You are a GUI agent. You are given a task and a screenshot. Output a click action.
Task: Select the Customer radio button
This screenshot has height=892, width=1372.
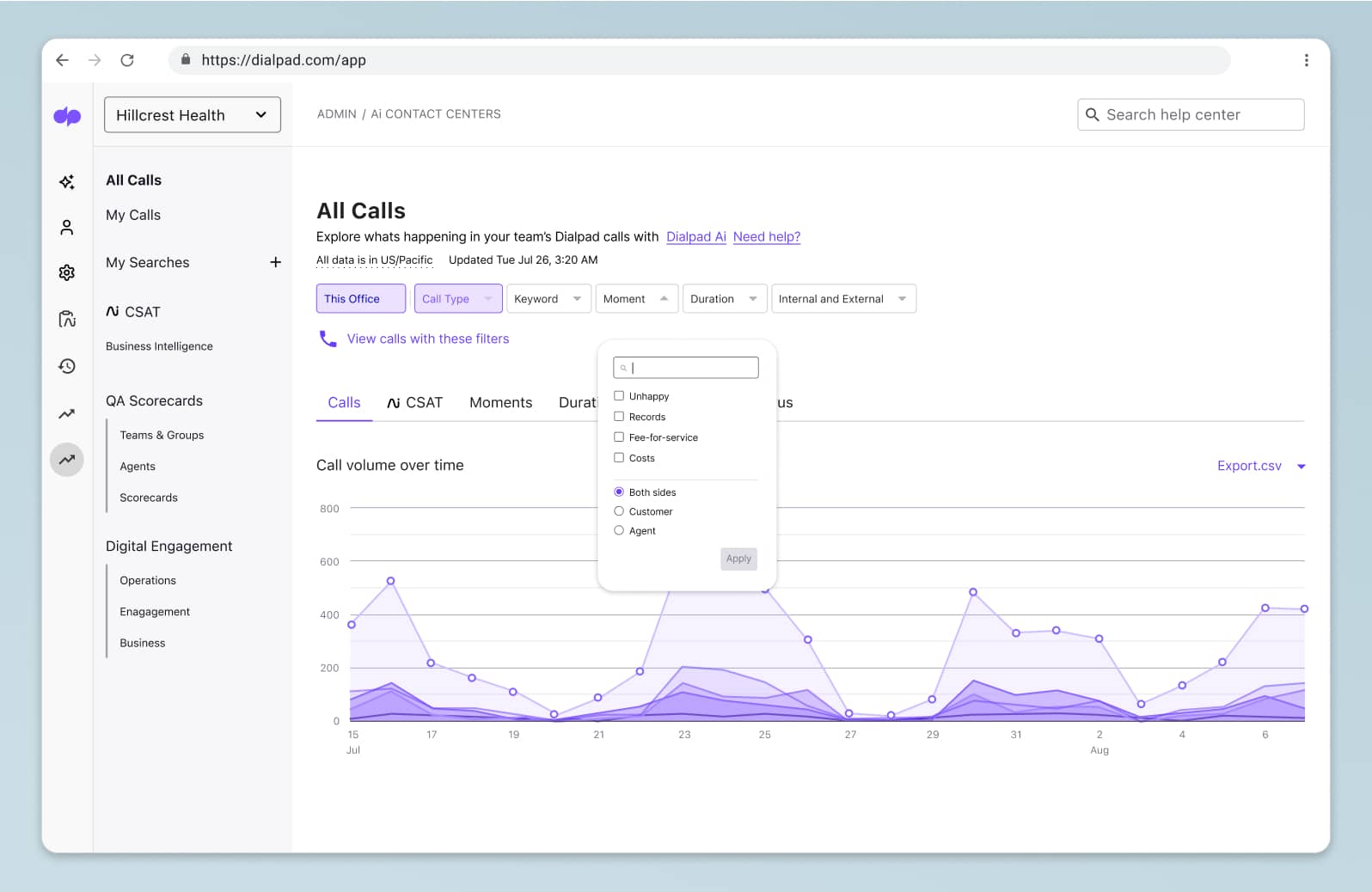pyautogui.click(x=619, y=511)
